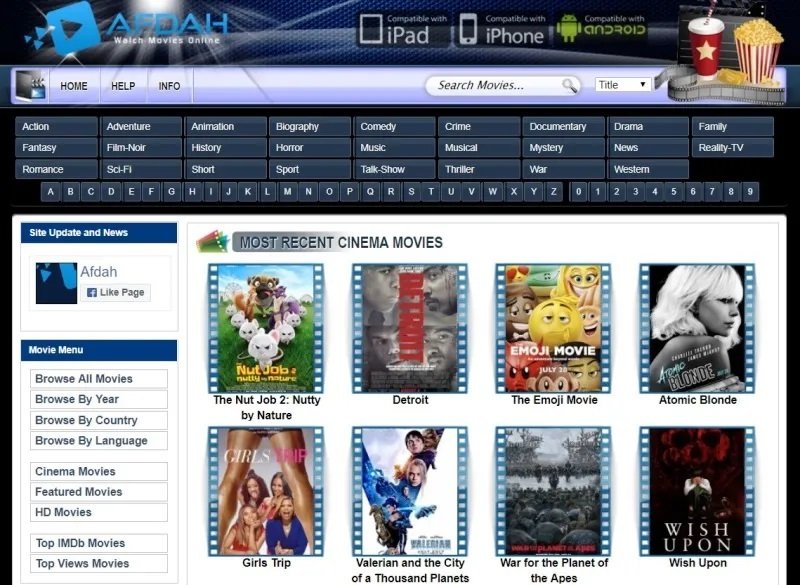Screen dimensions: 800x585
Task: Open the Detroit movie title link
Action: point(410,400)
